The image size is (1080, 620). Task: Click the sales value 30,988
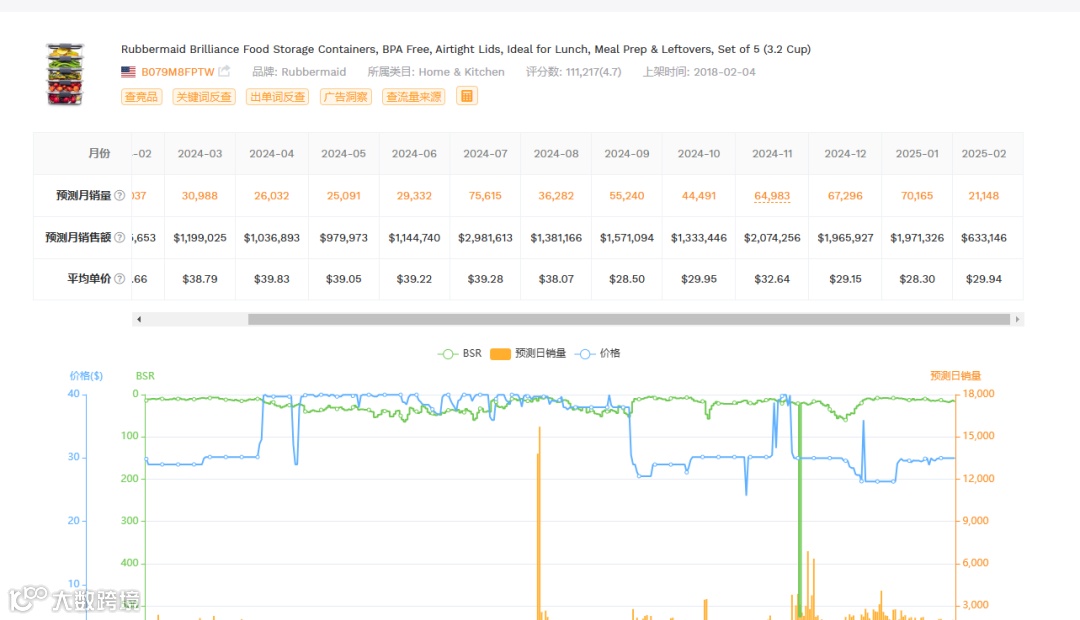click(x=200, y=196)
